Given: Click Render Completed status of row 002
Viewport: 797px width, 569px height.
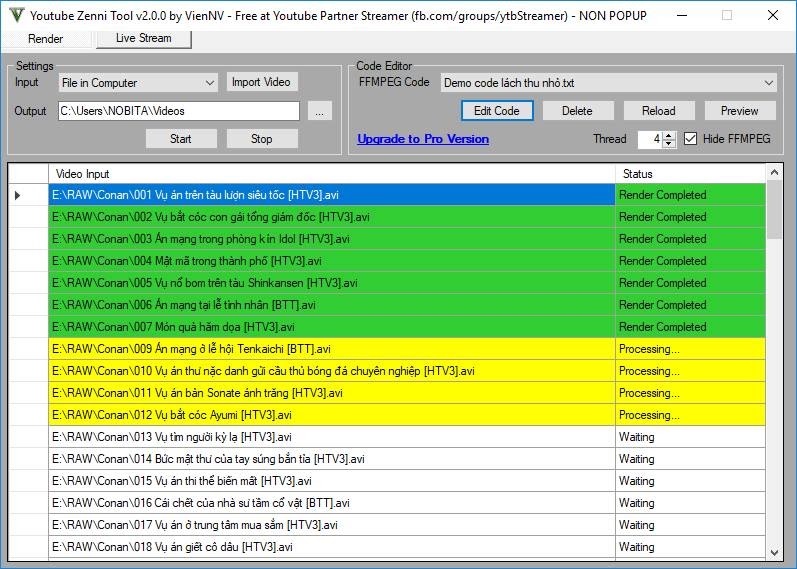Looking at the screenshot, I should point(690,217).
